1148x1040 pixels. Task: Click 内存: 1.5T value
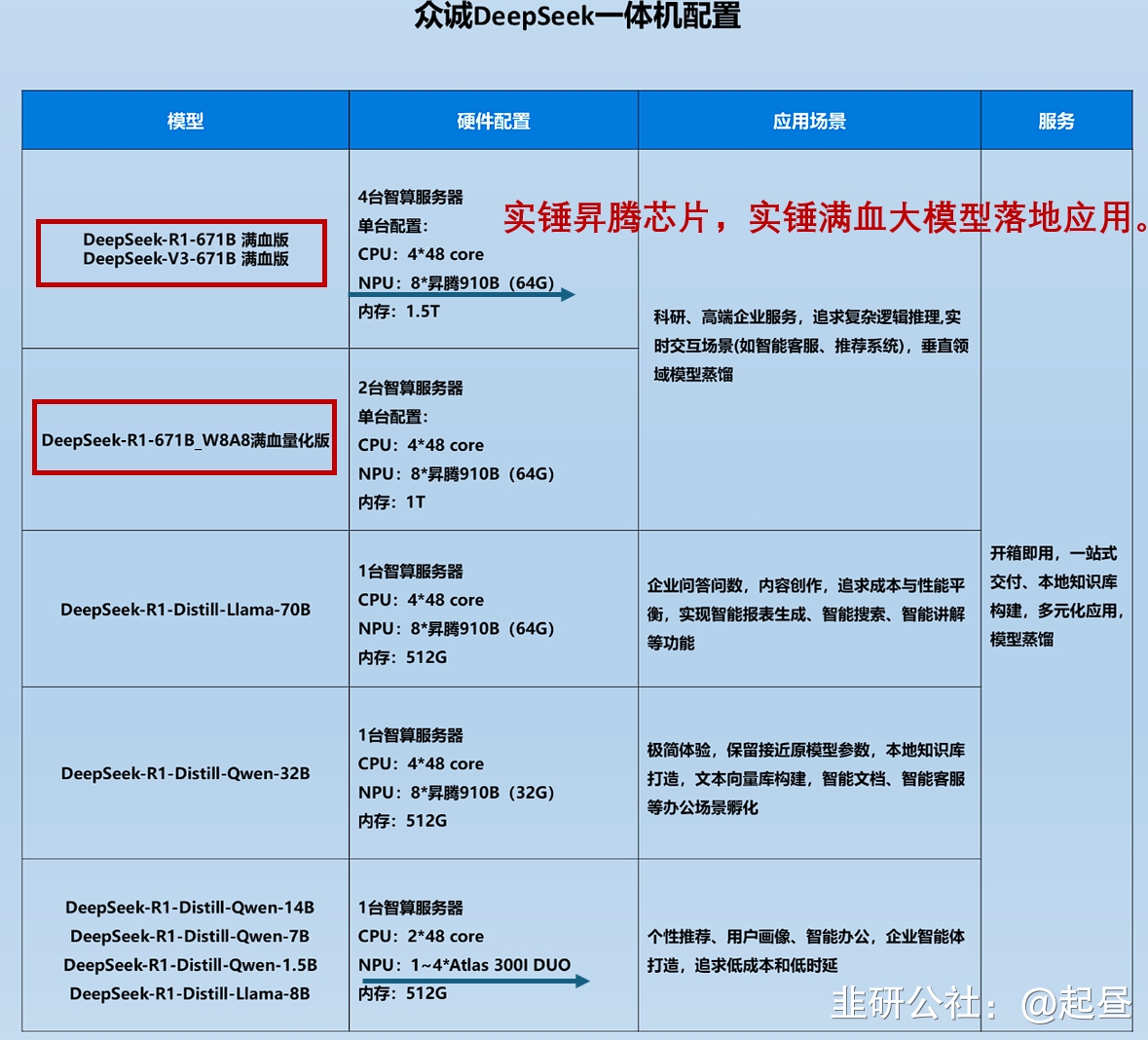click(398, 312)
